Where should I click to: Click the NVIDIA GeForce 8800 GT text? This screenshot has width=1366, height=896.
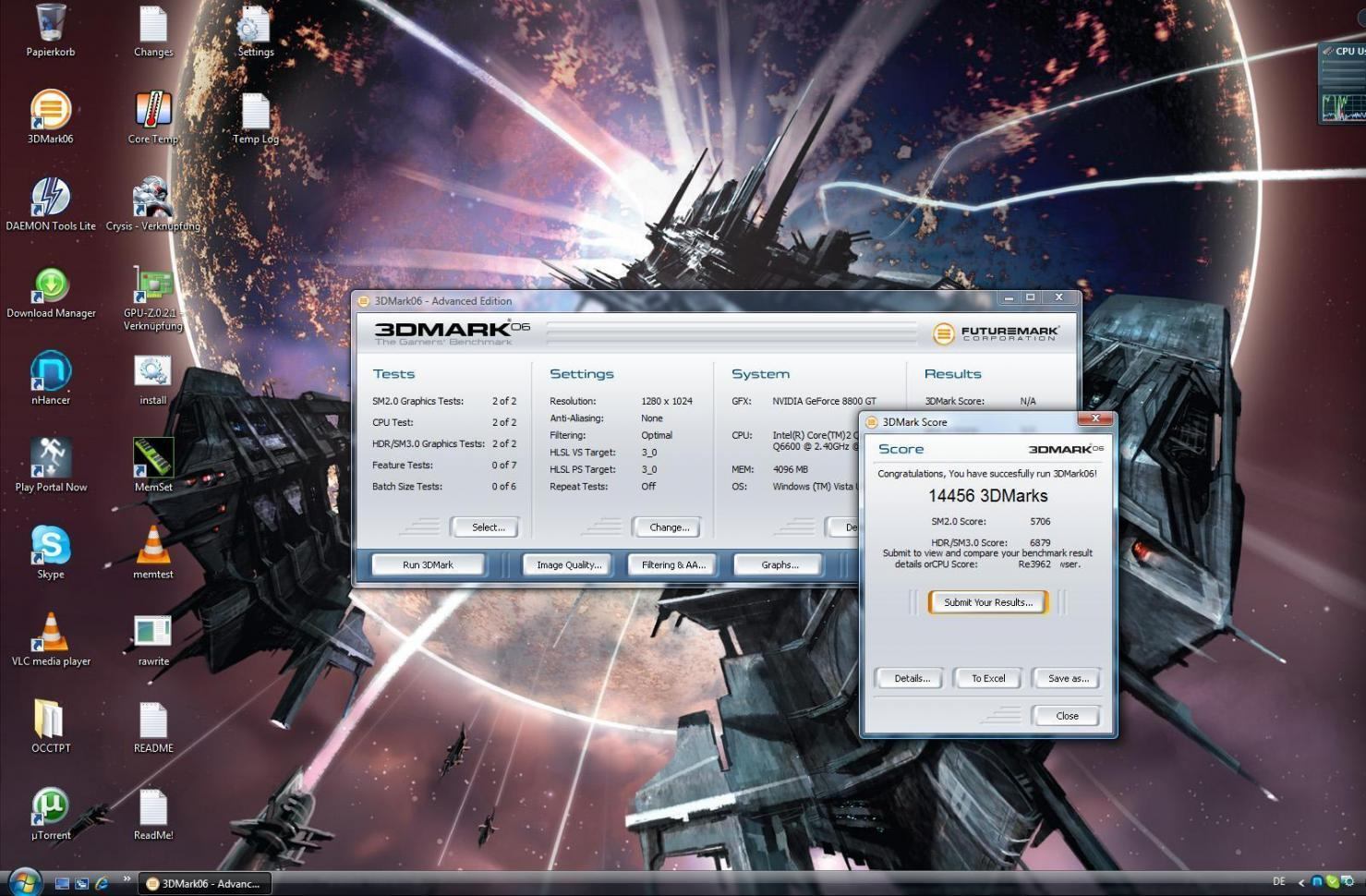[824, 401]
